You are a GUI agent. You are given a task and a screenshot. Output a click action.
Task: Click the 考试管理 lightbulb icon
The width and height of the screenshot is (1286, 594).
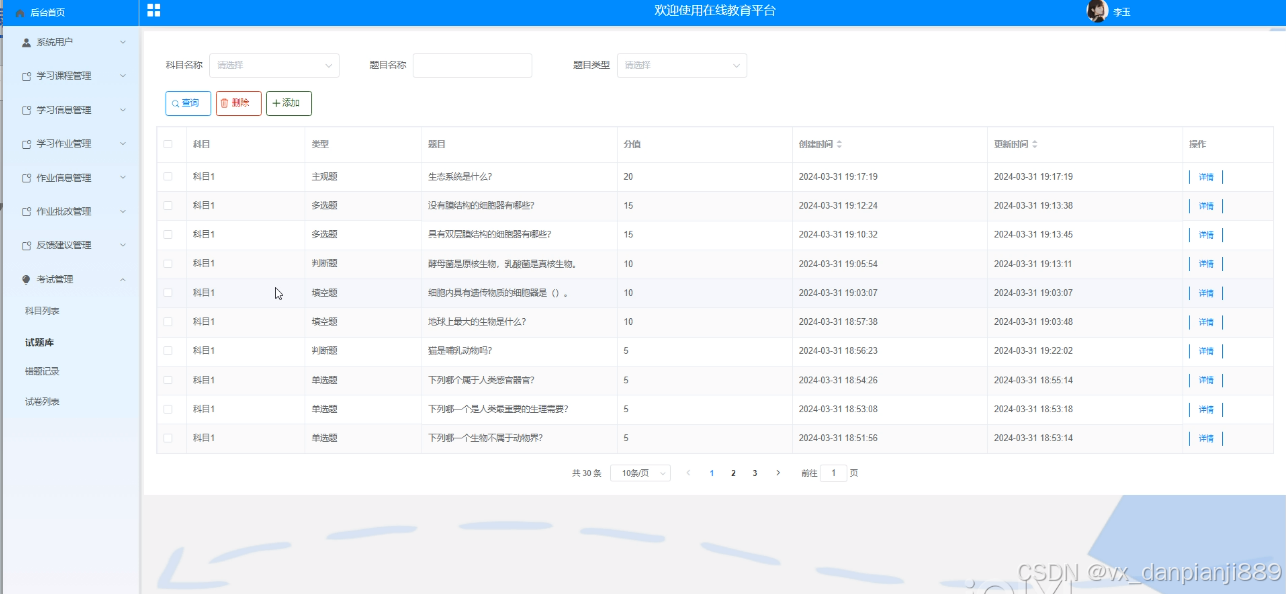26,279
